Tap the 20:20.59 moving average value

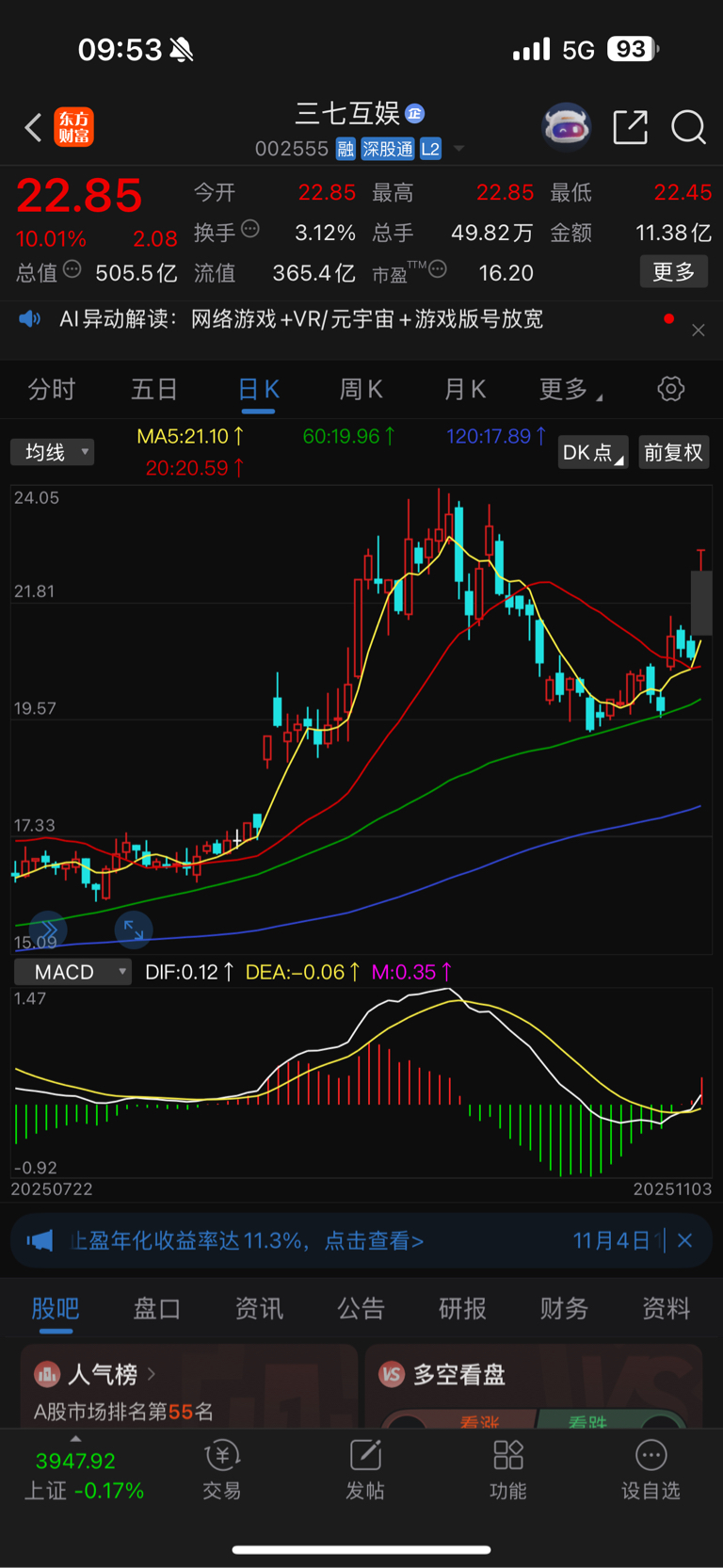(x=195, y=467)
